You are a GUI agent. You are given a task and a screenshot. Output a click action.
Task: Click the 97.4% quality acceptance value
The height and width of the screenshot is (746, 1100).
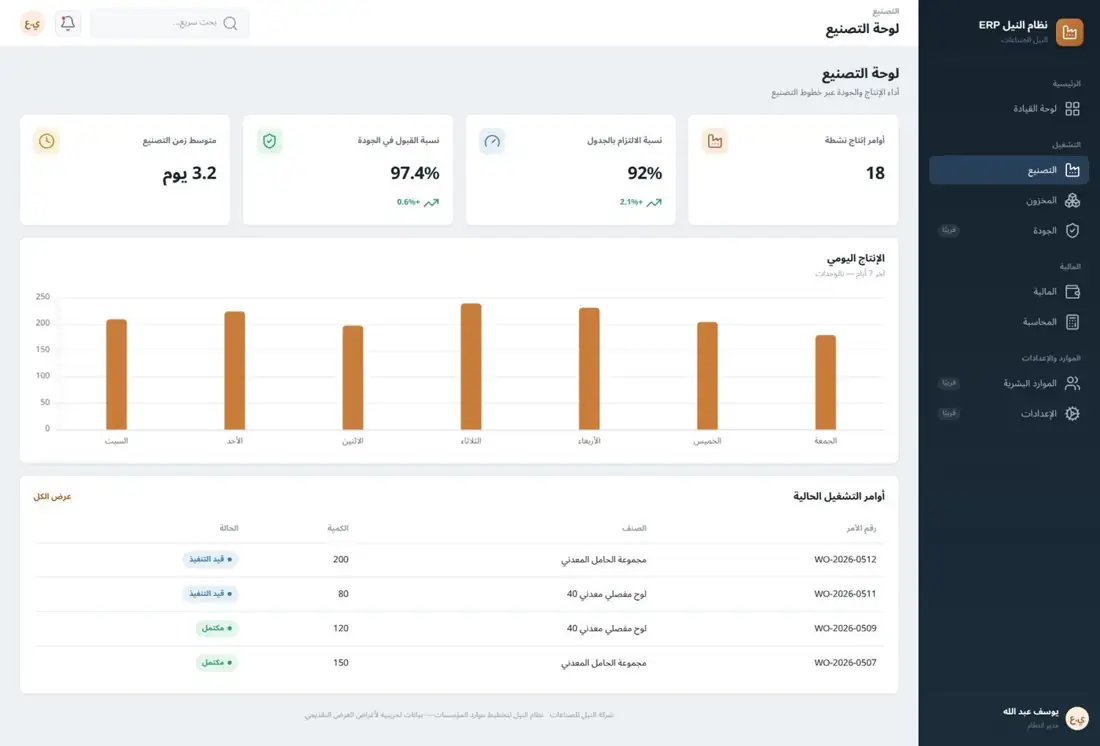[x=415, y=173]
